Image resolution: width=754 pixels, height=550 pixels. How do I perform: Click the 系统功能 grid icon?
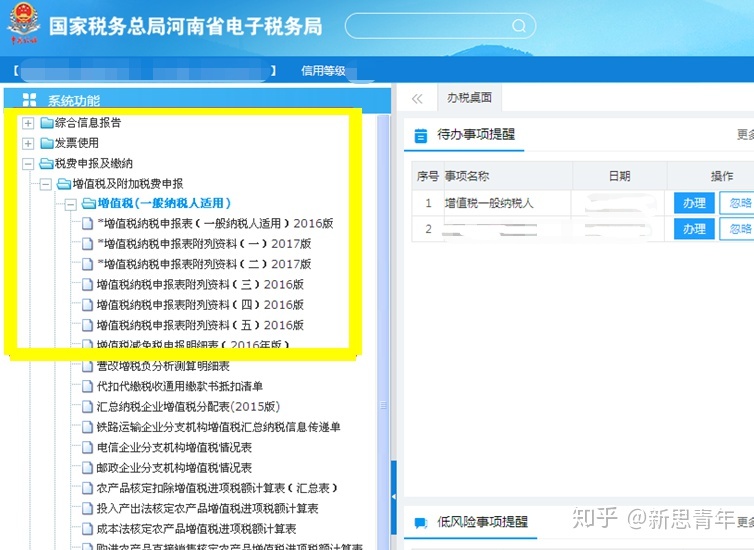click(29, 101)
